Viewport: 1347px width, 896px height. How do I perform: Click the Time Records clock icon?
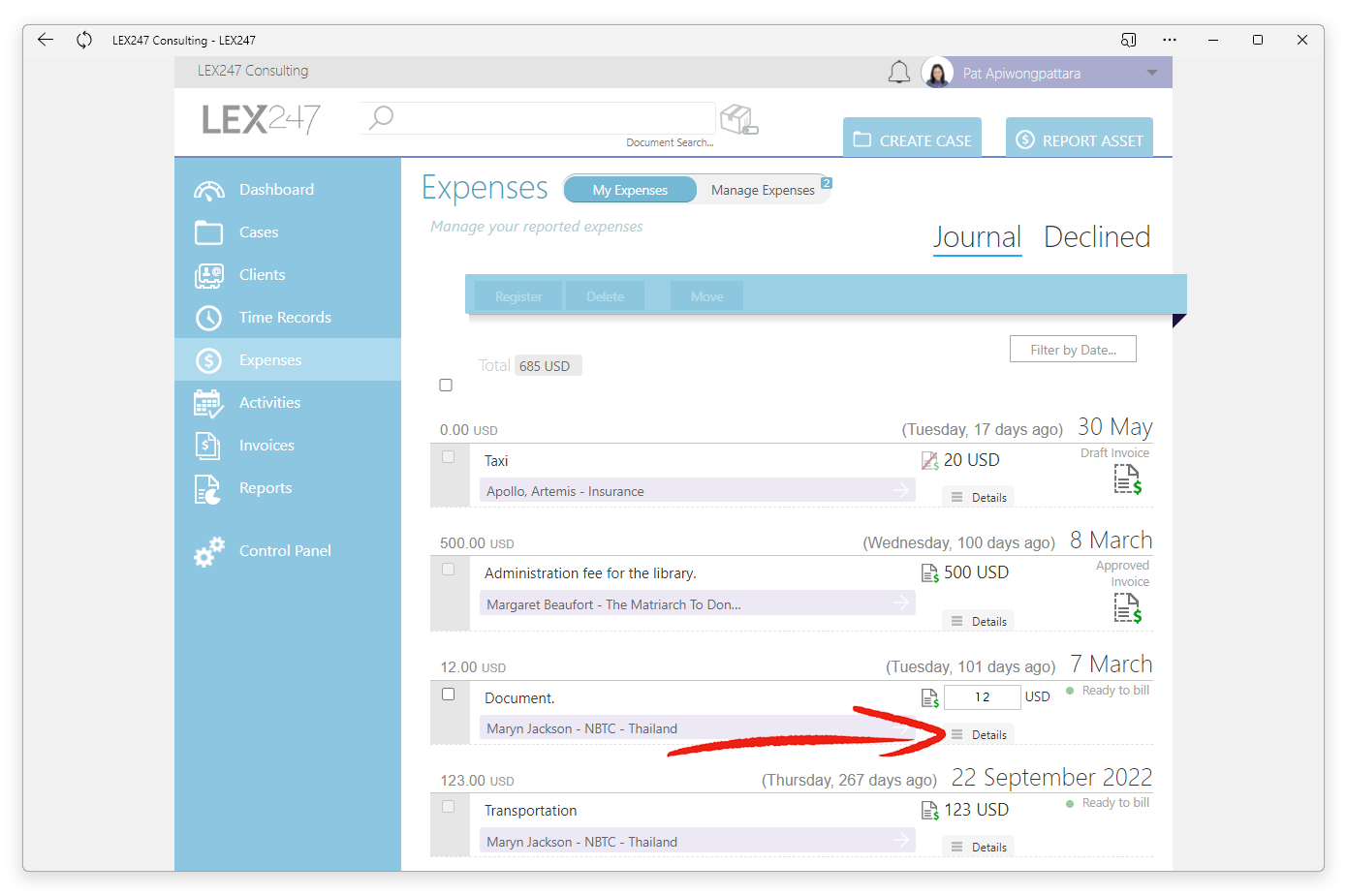click(x=208, y=318)
